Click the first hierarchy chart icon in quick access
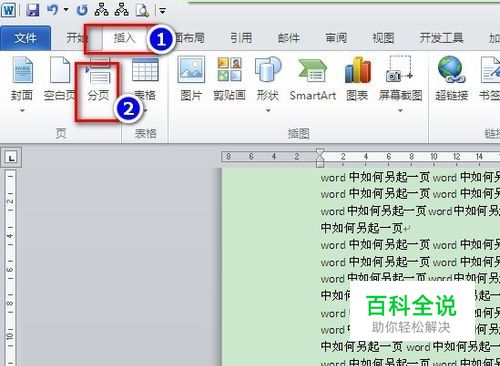500x366 pixels. (x=101, y=10)
